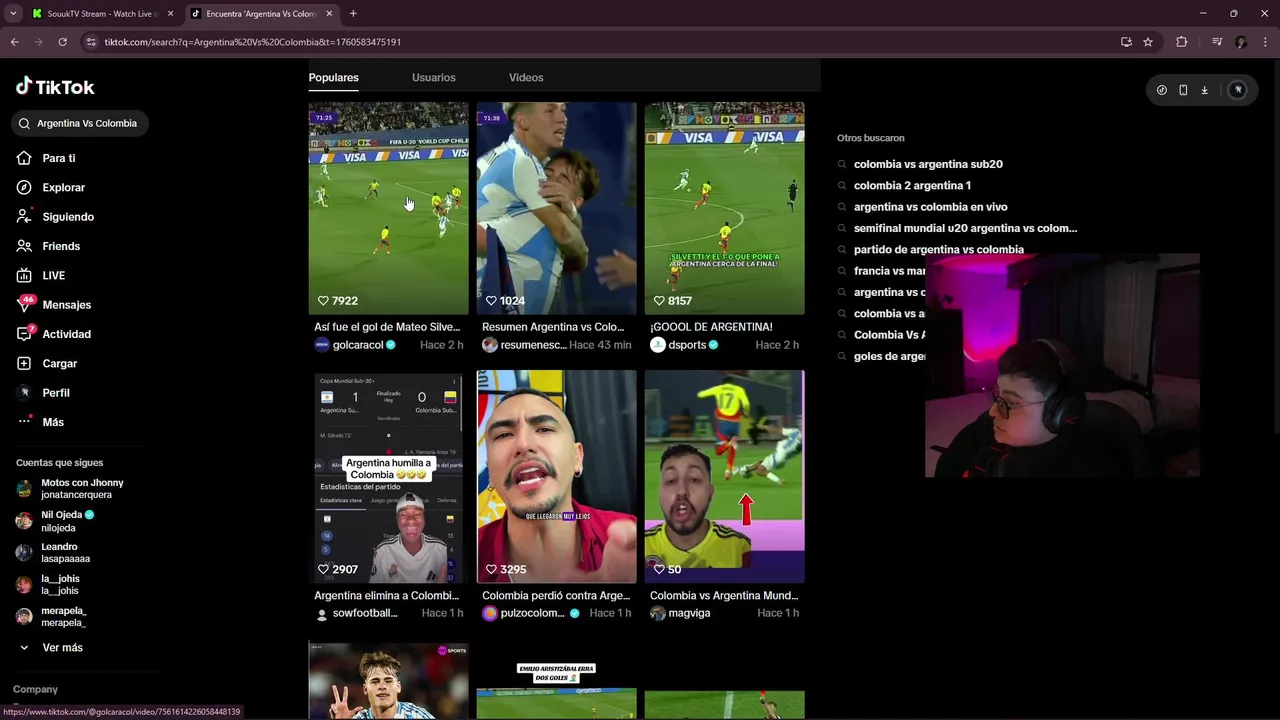Viewport: 1280px width, 720px height.
Task: Open a new browser tab
Action: (353, 14)
